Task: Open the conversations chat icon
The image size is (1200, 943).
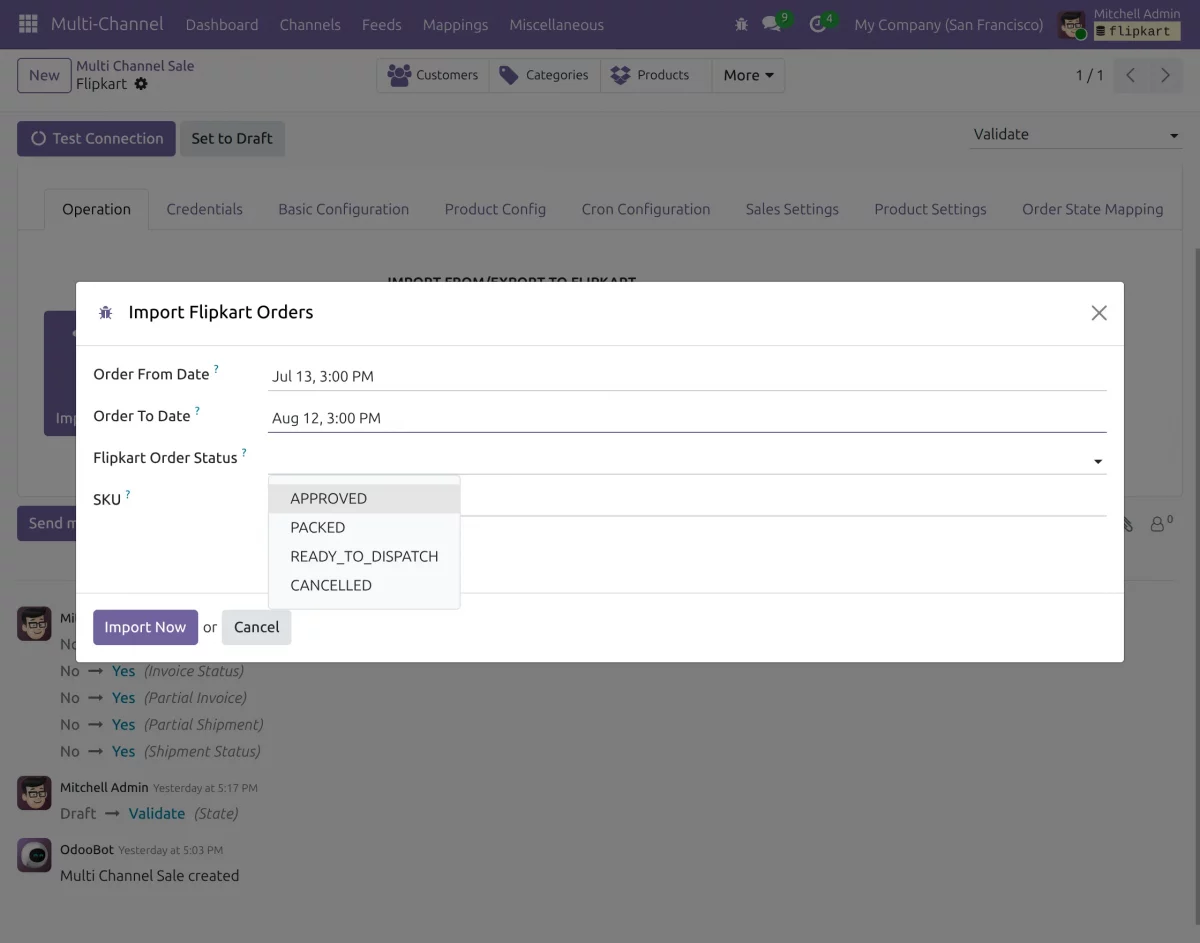Action: (772, 24)
